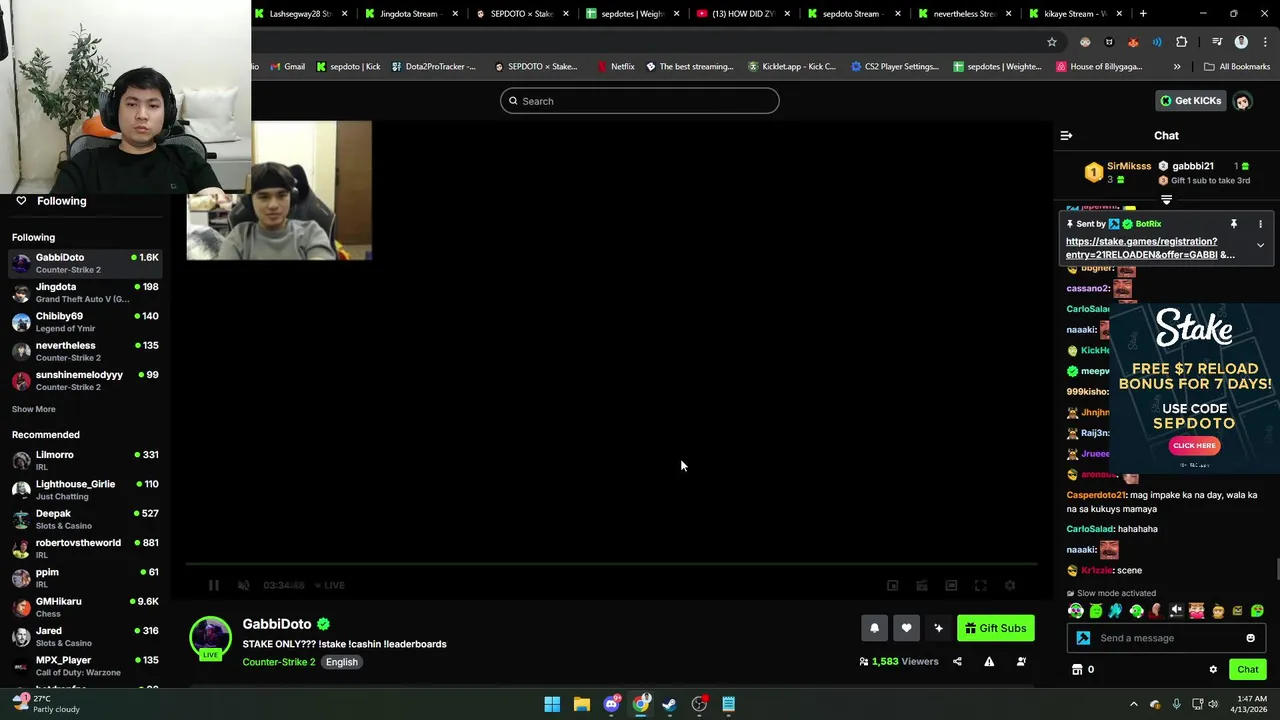
Task: Collapse the chat panel
Action: click(1066, 135)
